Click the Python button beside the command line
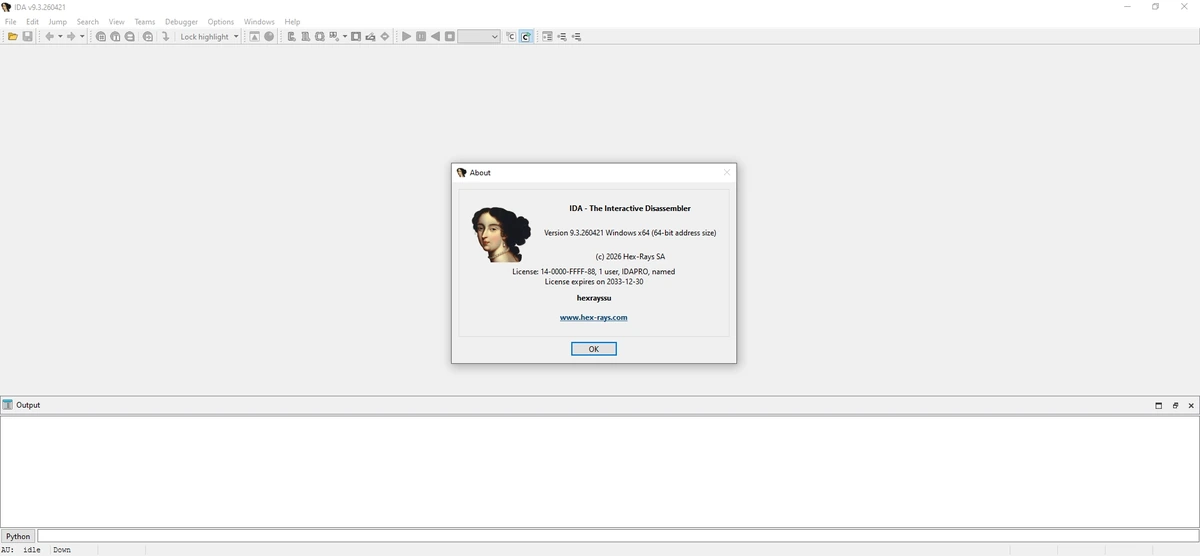Viewport: 1200px width, 556px height. click(18, 536)
